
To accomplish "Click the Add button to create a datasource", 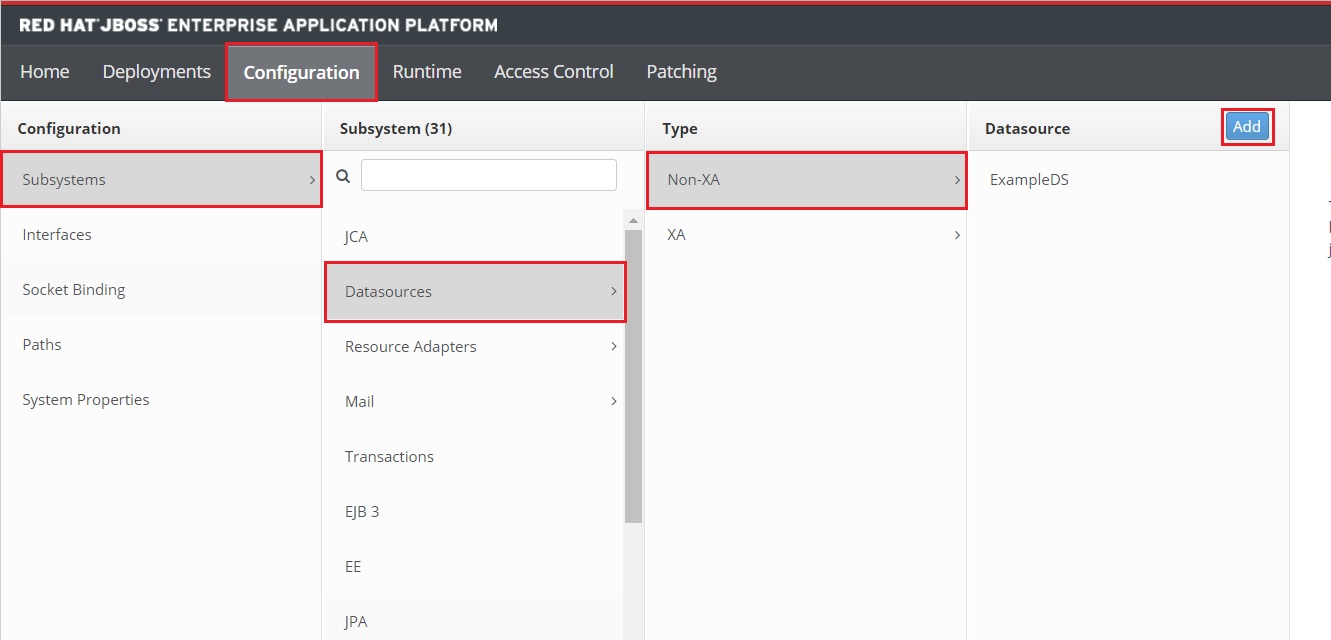I will (1246, 126).
